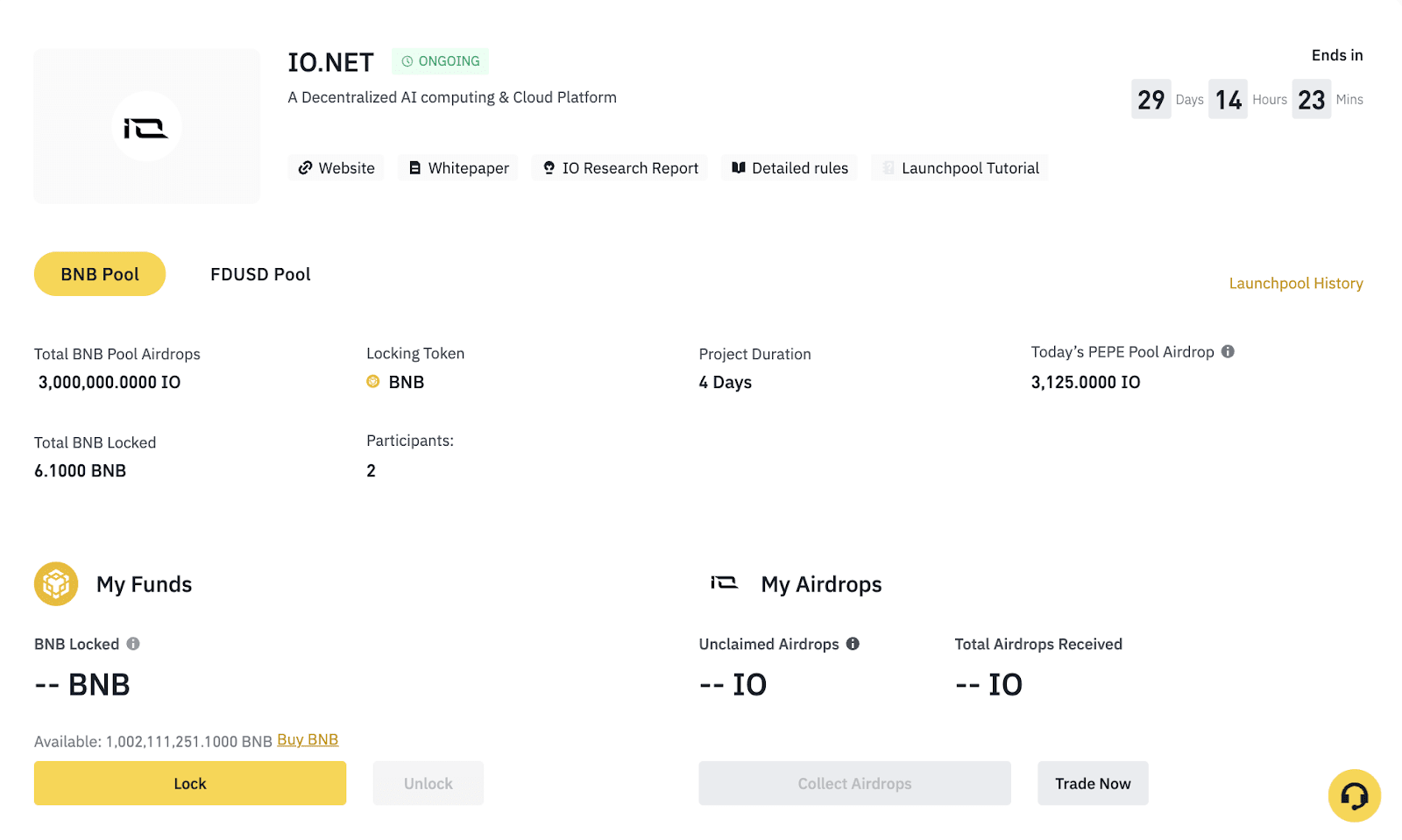The width and height of the screenshot is (1402, 840).
Task: Click the Buy BNB link
Action: coord(308,740)
